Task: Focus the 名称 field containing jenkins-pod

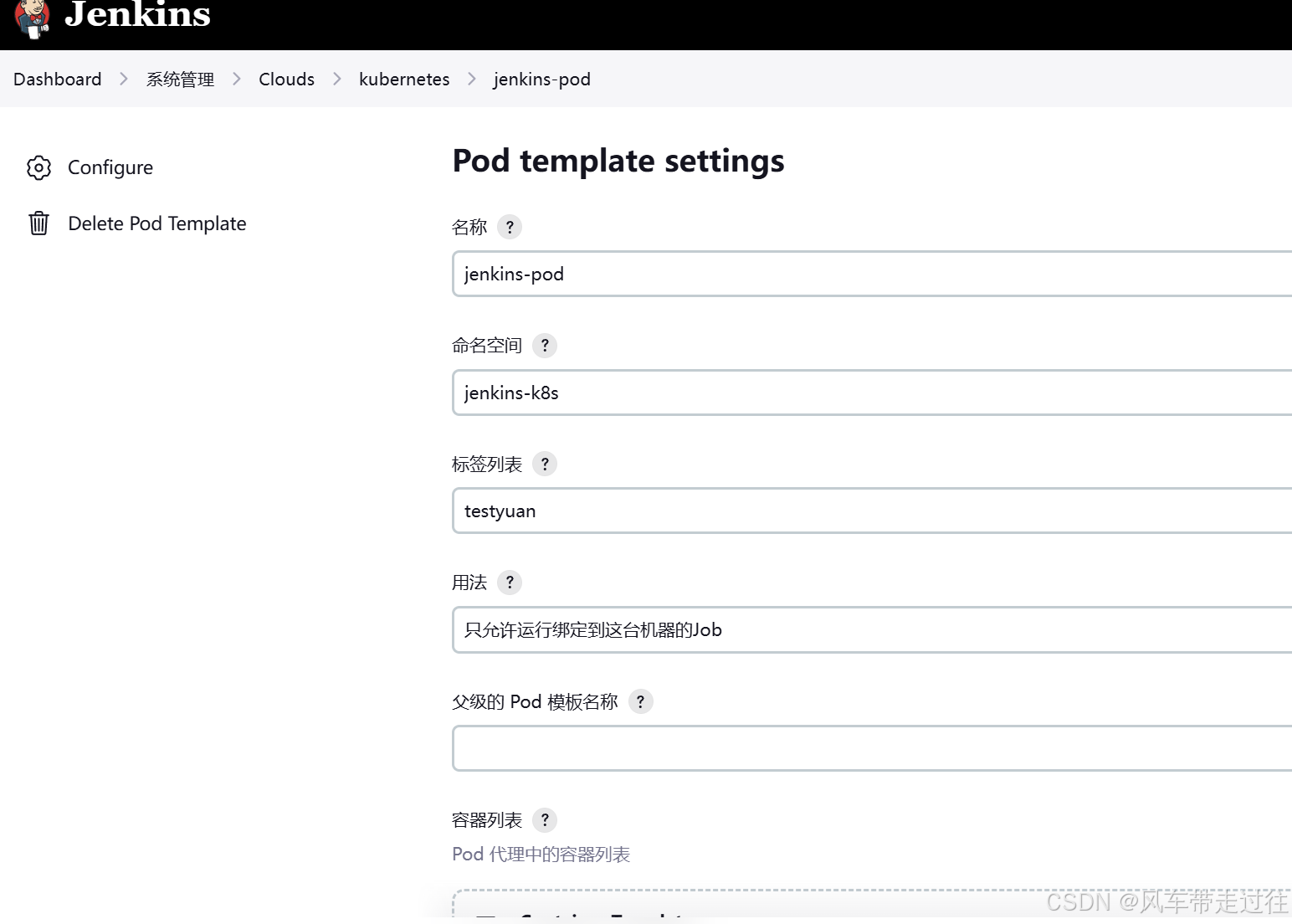Action: [872, 274]
